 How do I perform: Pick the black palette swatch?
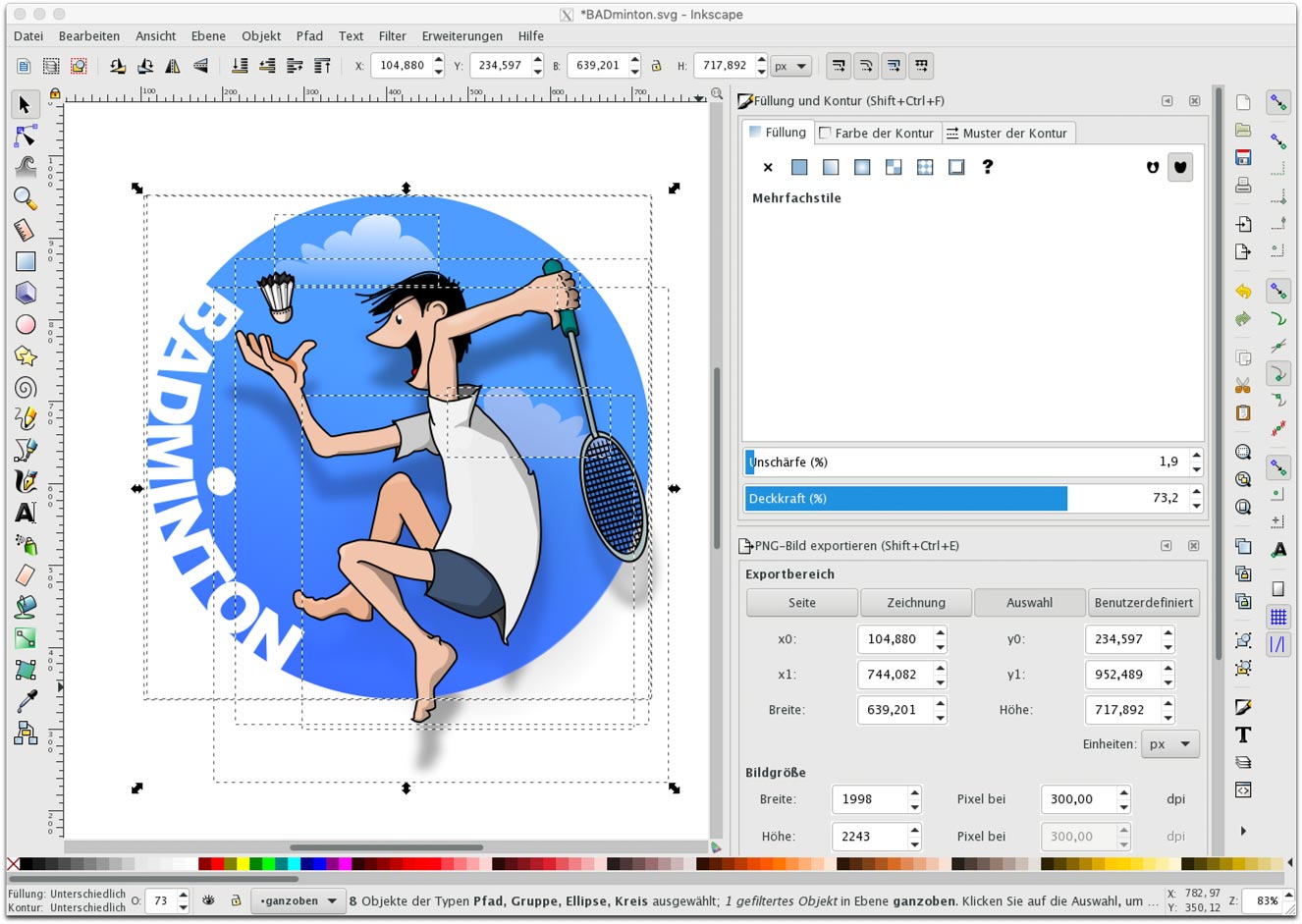27,864
